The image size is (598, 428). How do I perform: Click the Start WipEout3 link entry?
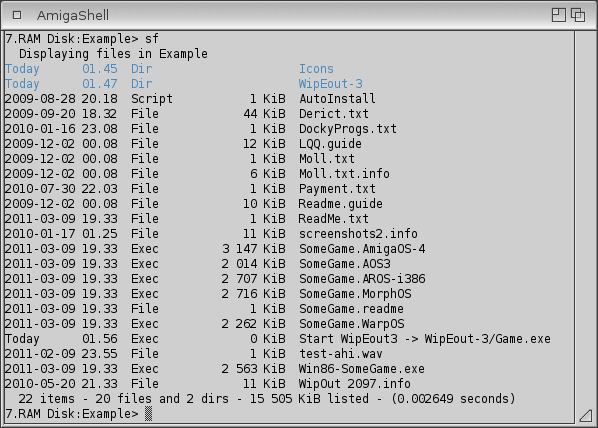click(x=425, y=339)
